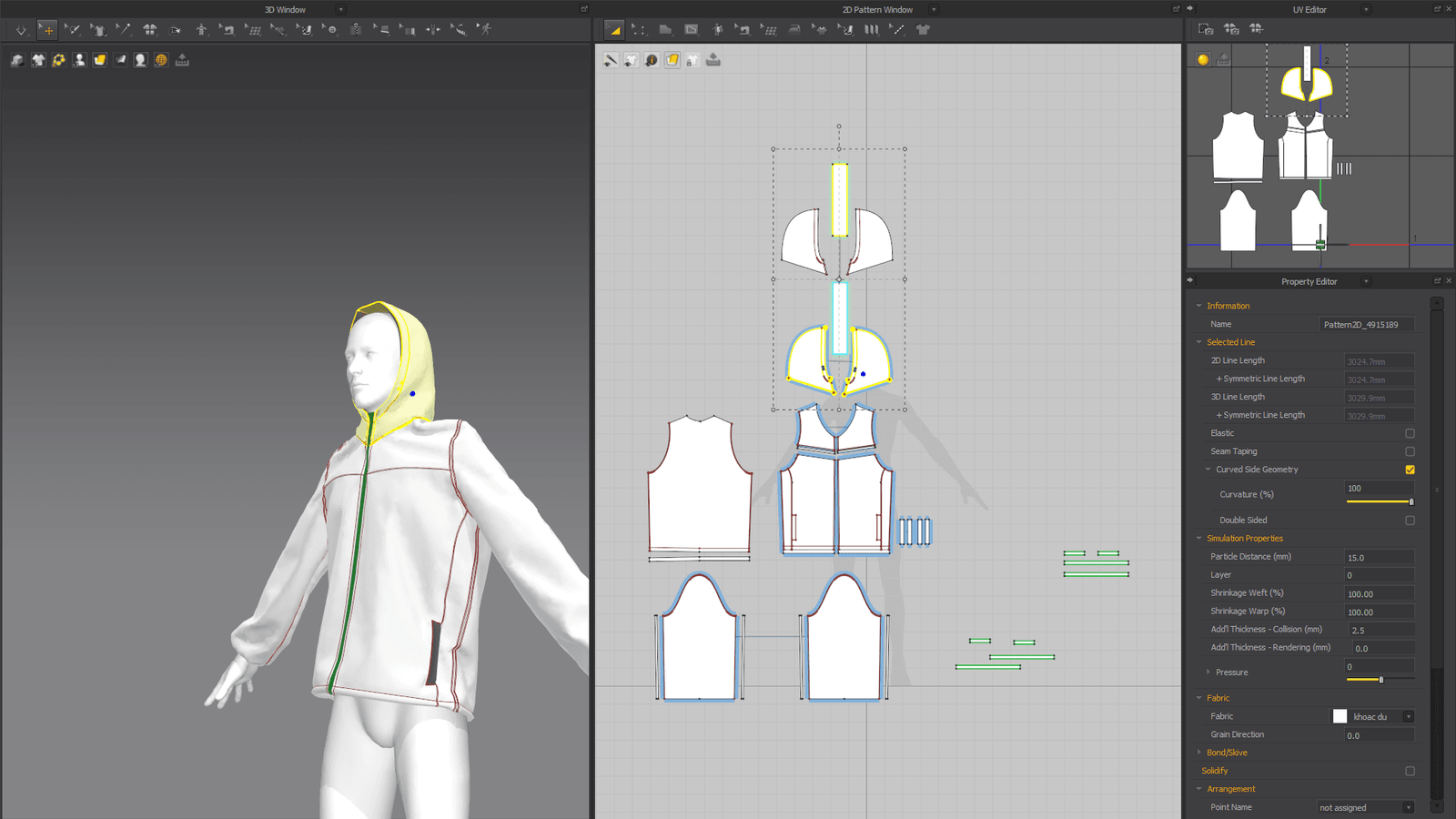Click the T-shirt icon at 2D toolbar end

(923, 29)
